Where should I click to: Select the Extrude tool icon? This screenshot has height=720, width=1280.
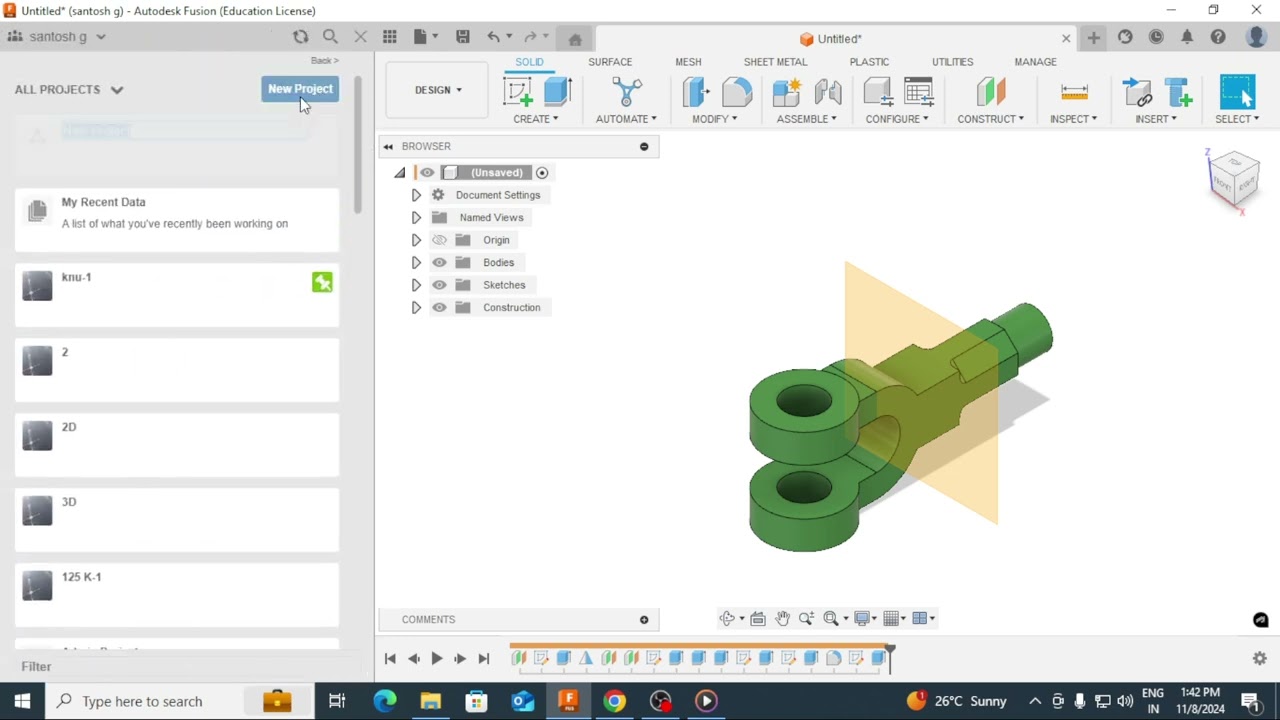[x=557, y=92]
